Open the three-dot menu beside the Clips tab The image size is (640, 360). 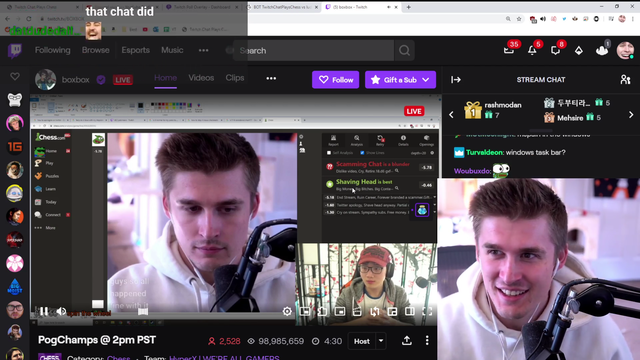coord(271,78)
